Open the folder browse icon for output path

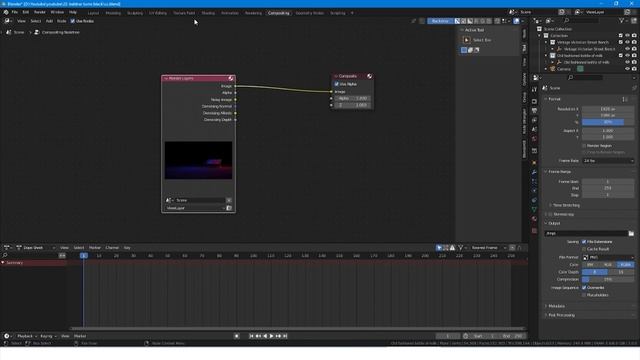tap(631, 233)
